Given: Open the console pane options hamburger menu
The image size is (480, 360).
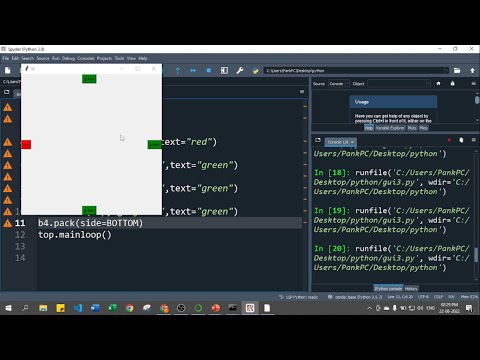Looking at the screenshot, I should 473,140.
